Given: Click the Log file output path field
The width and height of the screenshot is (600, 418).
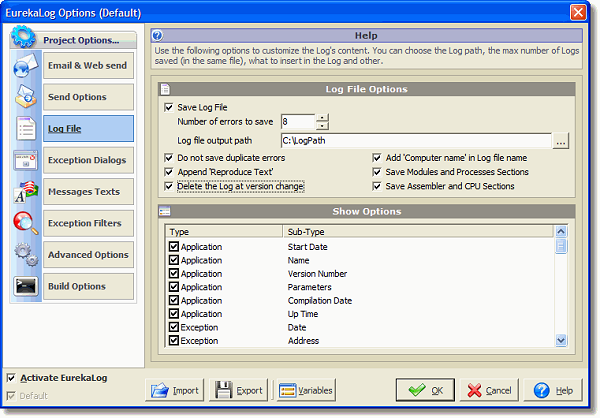Looking at the screenshot, I should coord(416,140).
